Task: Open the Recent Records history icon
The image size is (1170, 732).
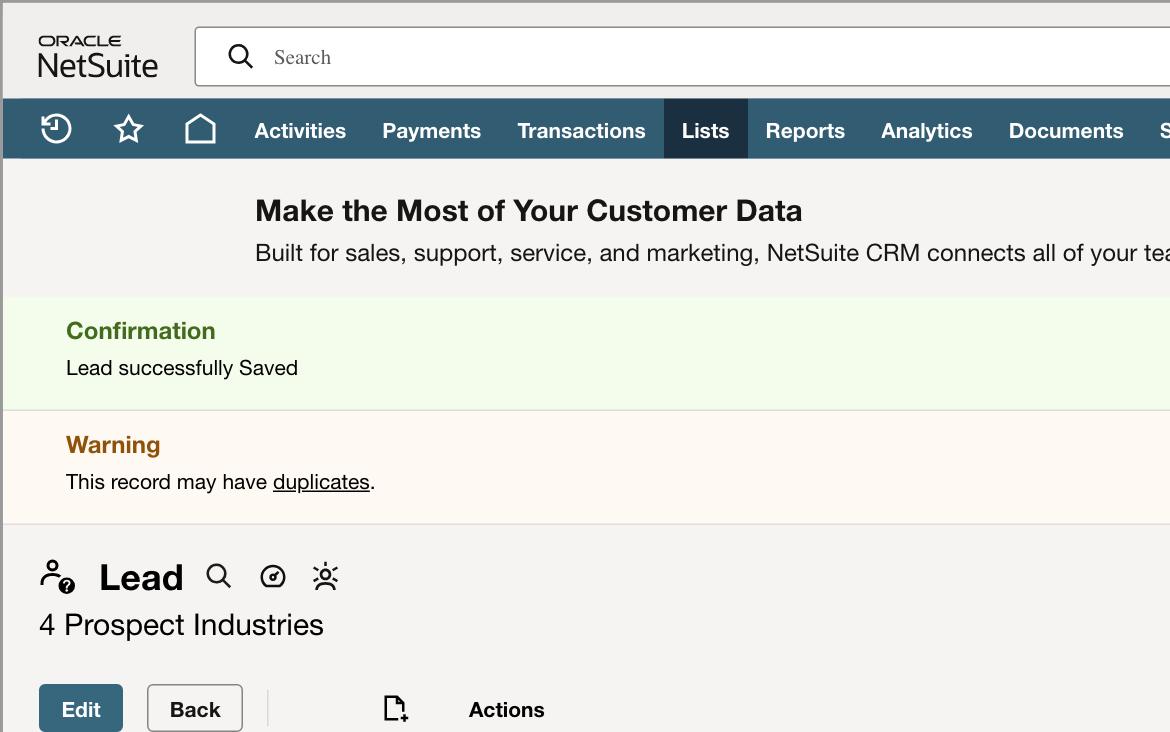Action: (x=56, y=129)
